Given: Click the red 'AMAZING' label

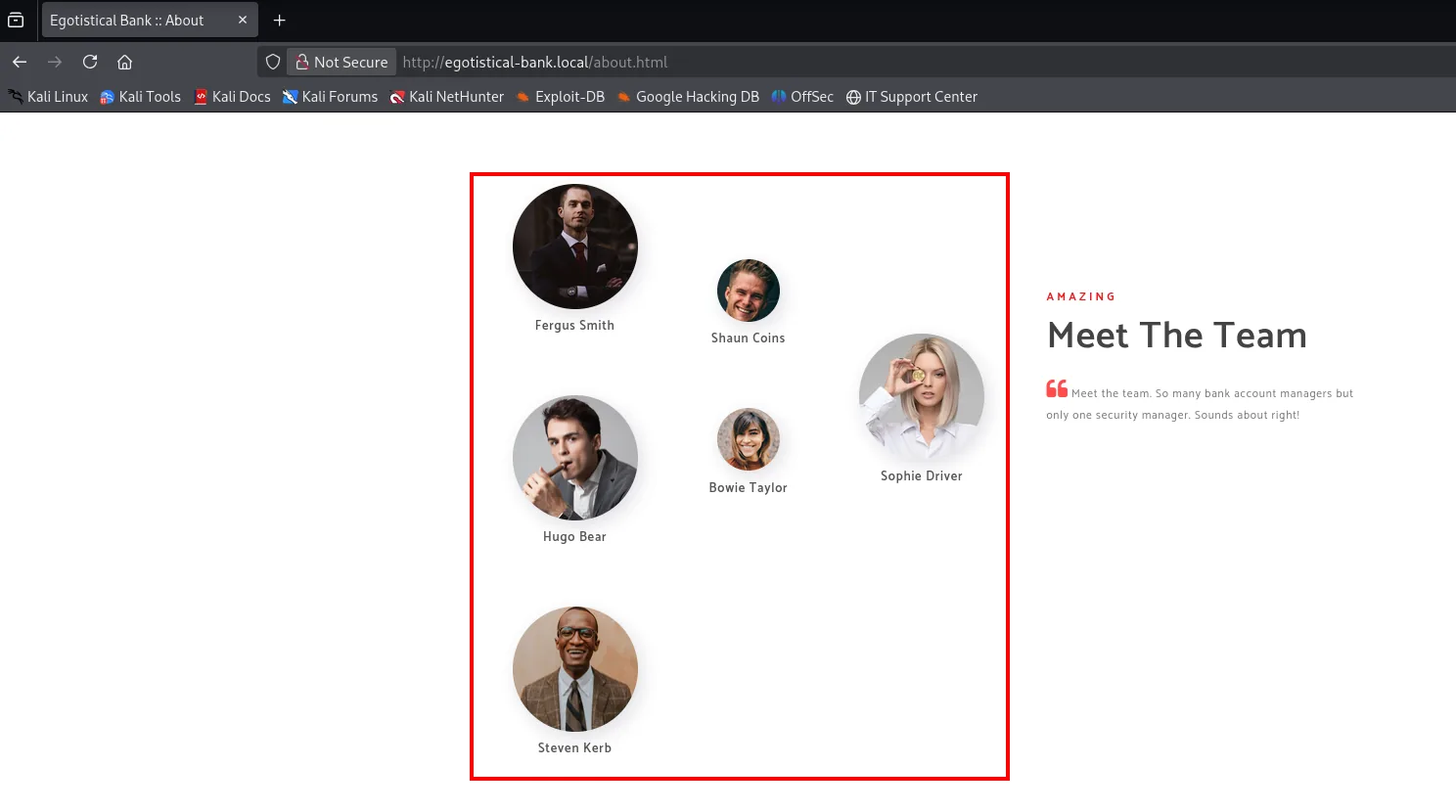Looking at the screenshot, I should click(1081, 296).
